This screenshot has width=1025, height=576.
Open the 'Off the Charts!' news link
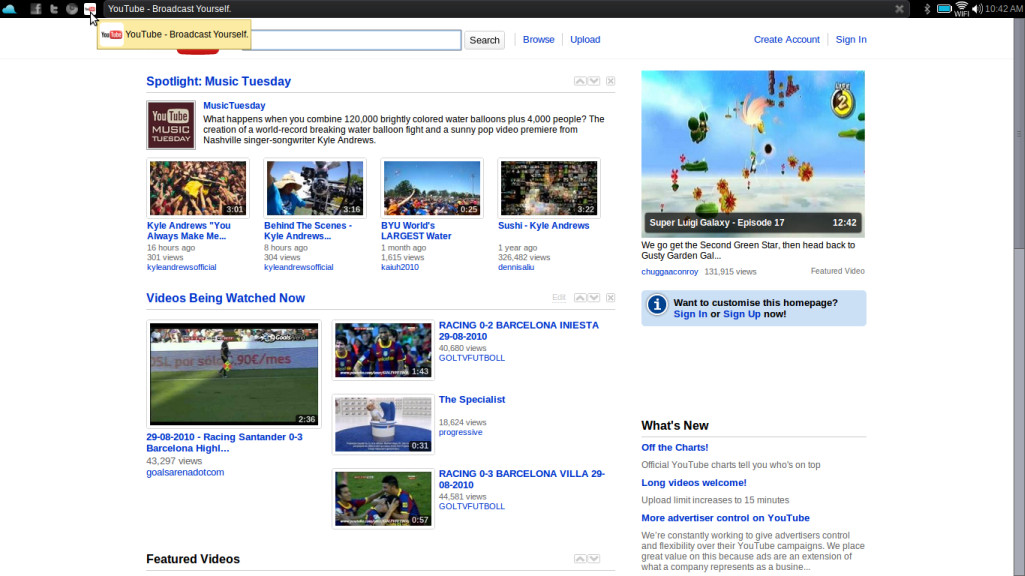tap(675, 447)
